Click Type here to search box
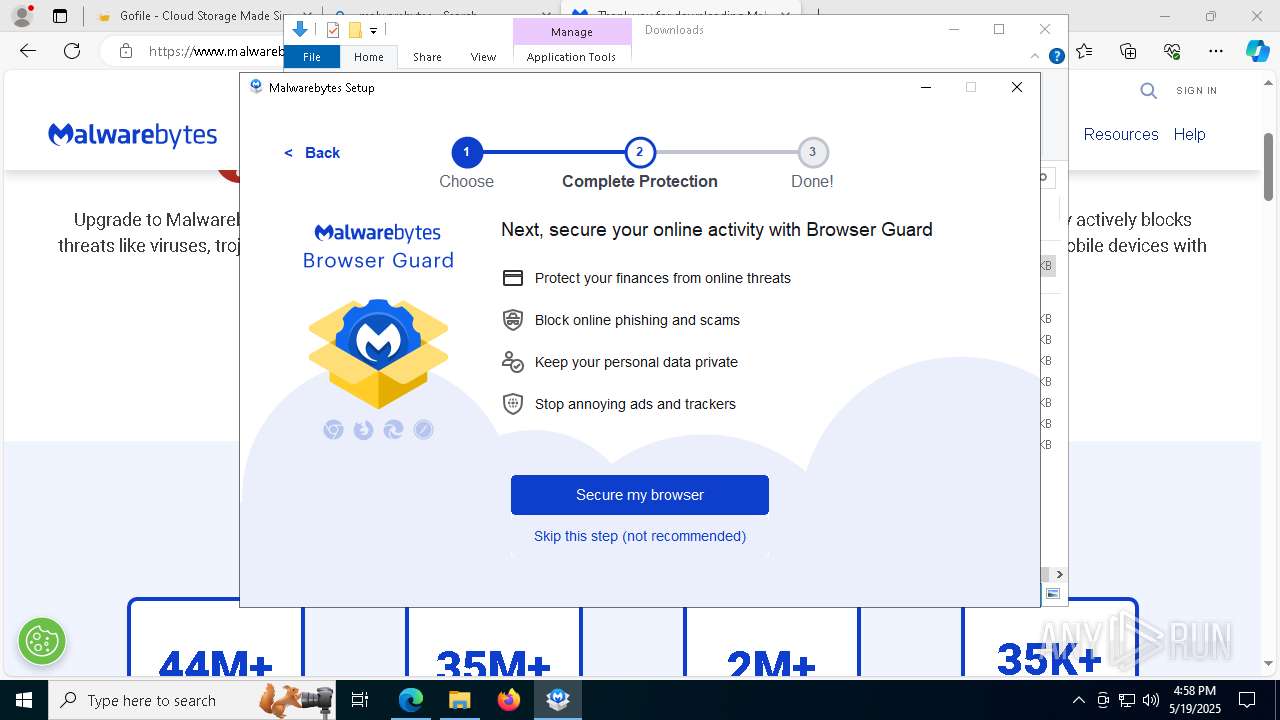Image resolution: width=1280 pixels, height=720 pixels. click(x=191, y=700)
